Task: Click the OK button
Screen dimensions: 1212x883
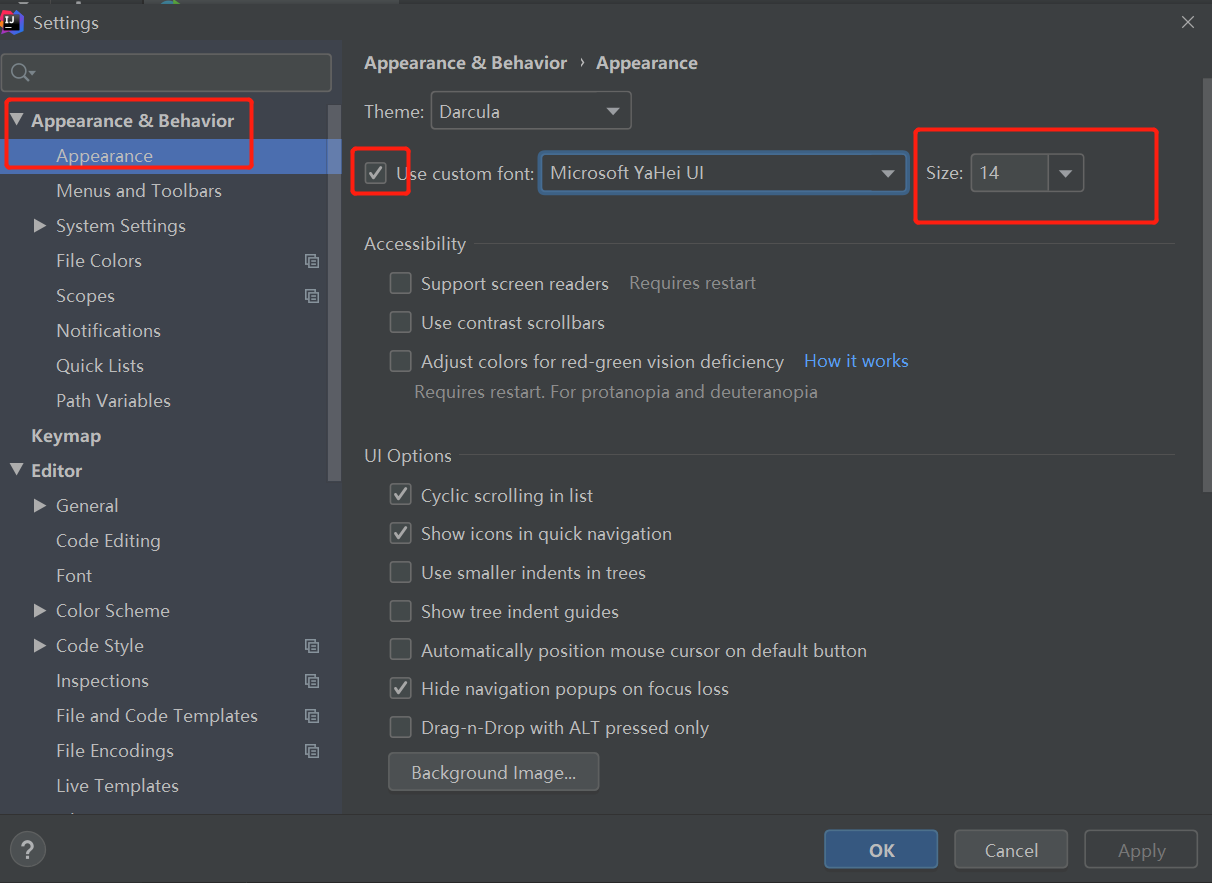Action: point(881,849)
